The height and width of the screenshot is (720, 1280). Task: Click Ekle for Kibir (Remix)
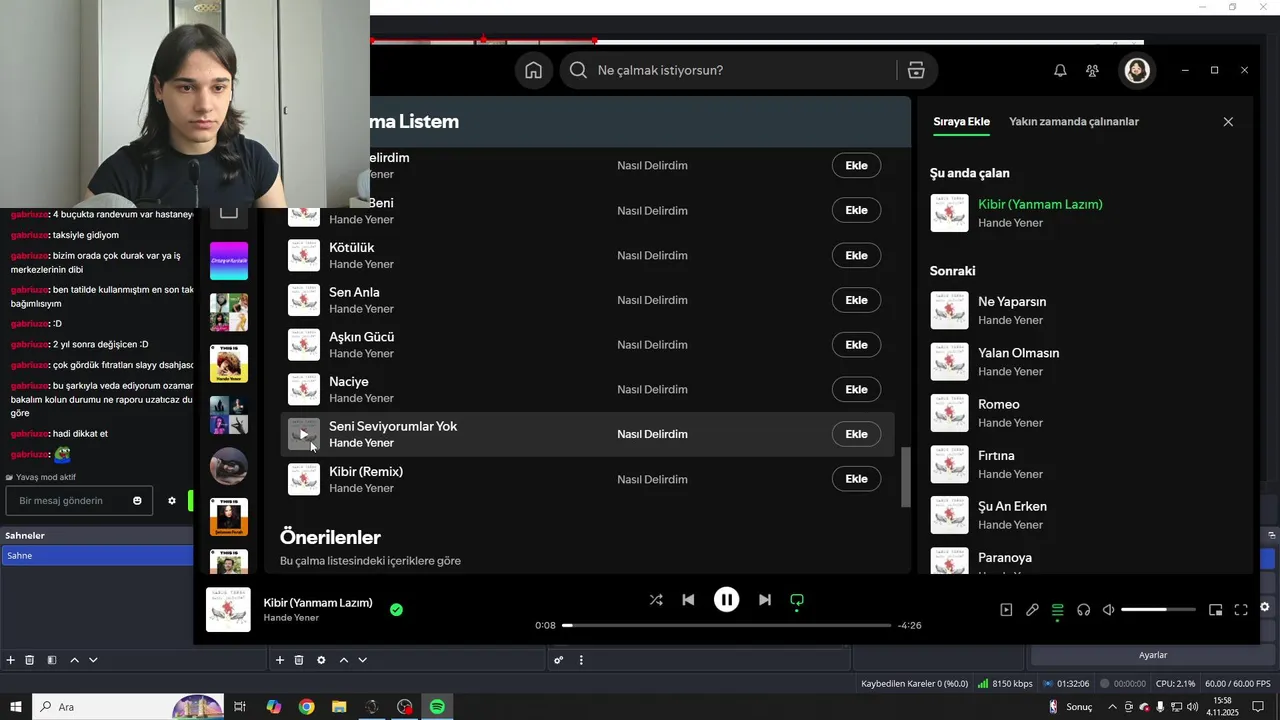point(856,479)
